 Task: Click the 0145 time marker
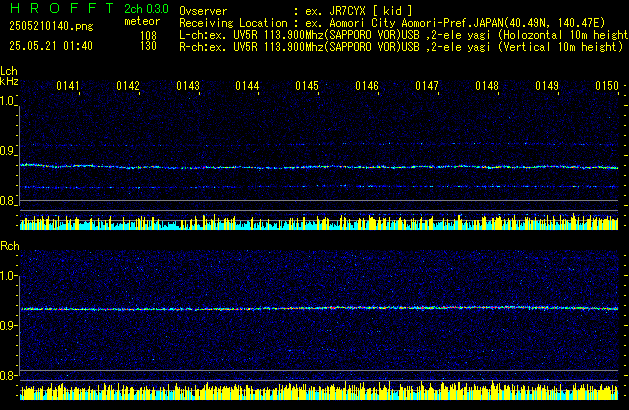click(x=307, y=86)
